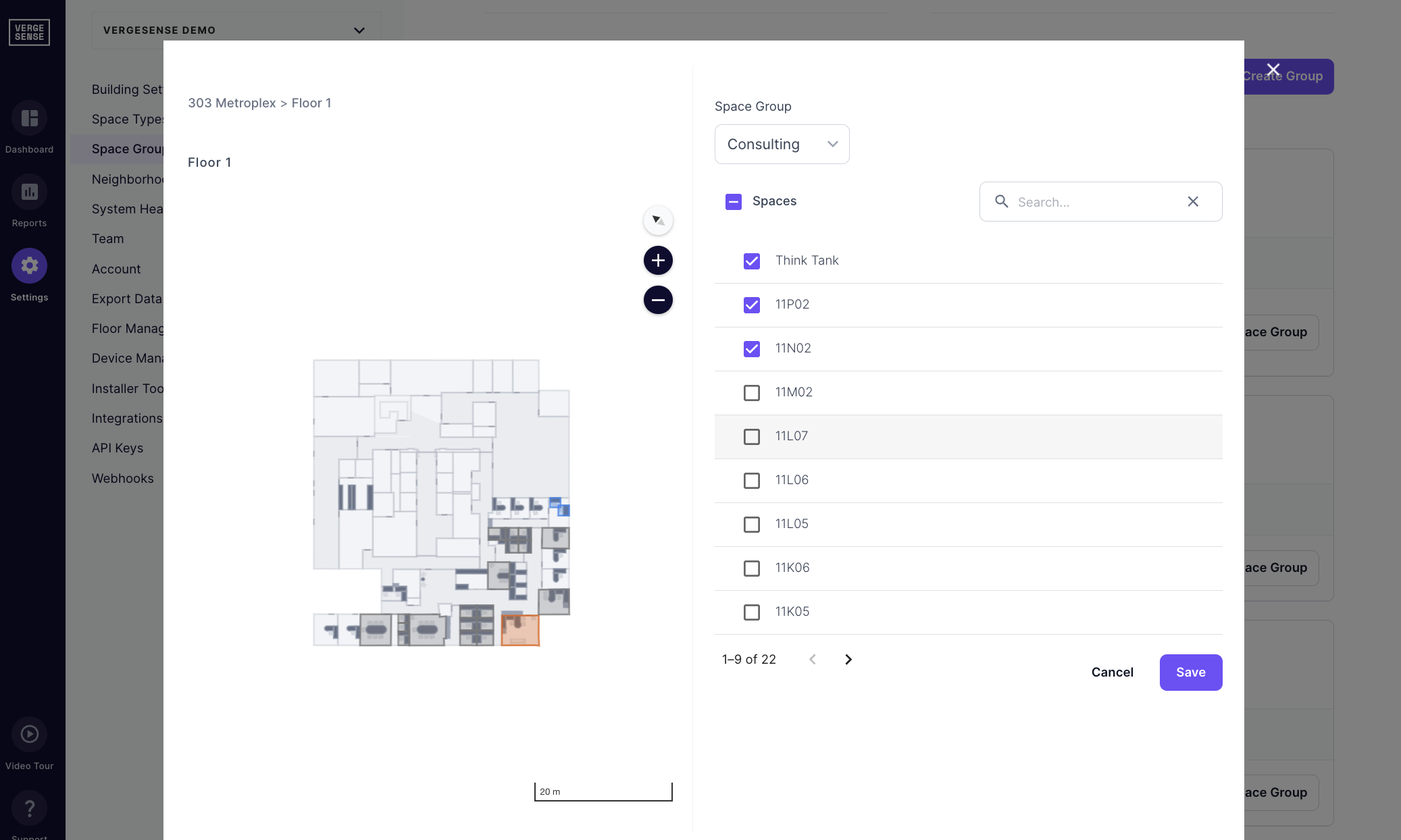Open Floor Management menu item
The height and width of the screenshot is (840, 1401).
(x=127, y=328)
